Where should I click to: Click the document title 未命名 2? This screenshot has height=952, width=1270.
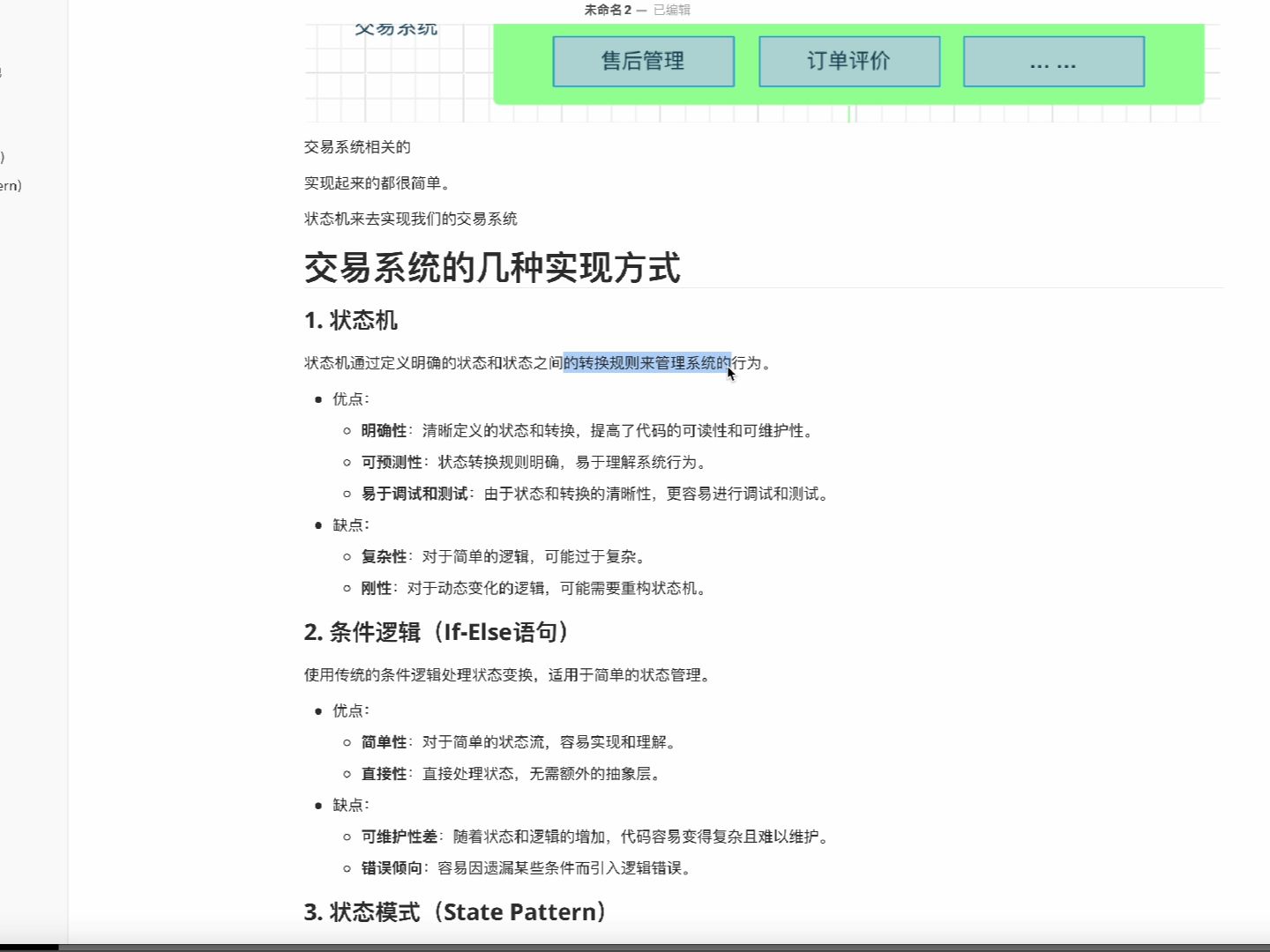(608, 10)
